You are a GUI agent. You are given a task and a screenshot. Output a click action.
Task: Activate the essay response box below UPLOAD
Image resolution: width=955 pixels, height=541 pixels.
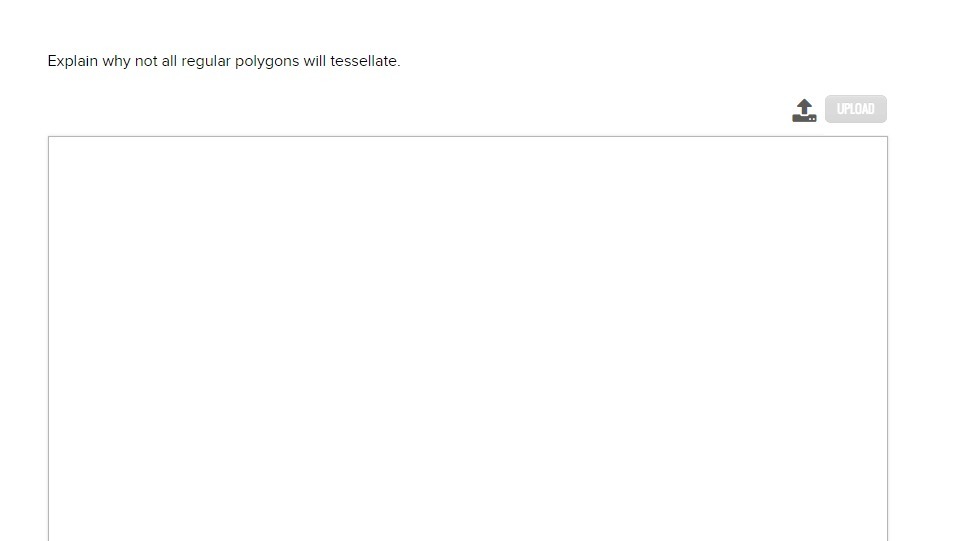[x=468, y=339]
